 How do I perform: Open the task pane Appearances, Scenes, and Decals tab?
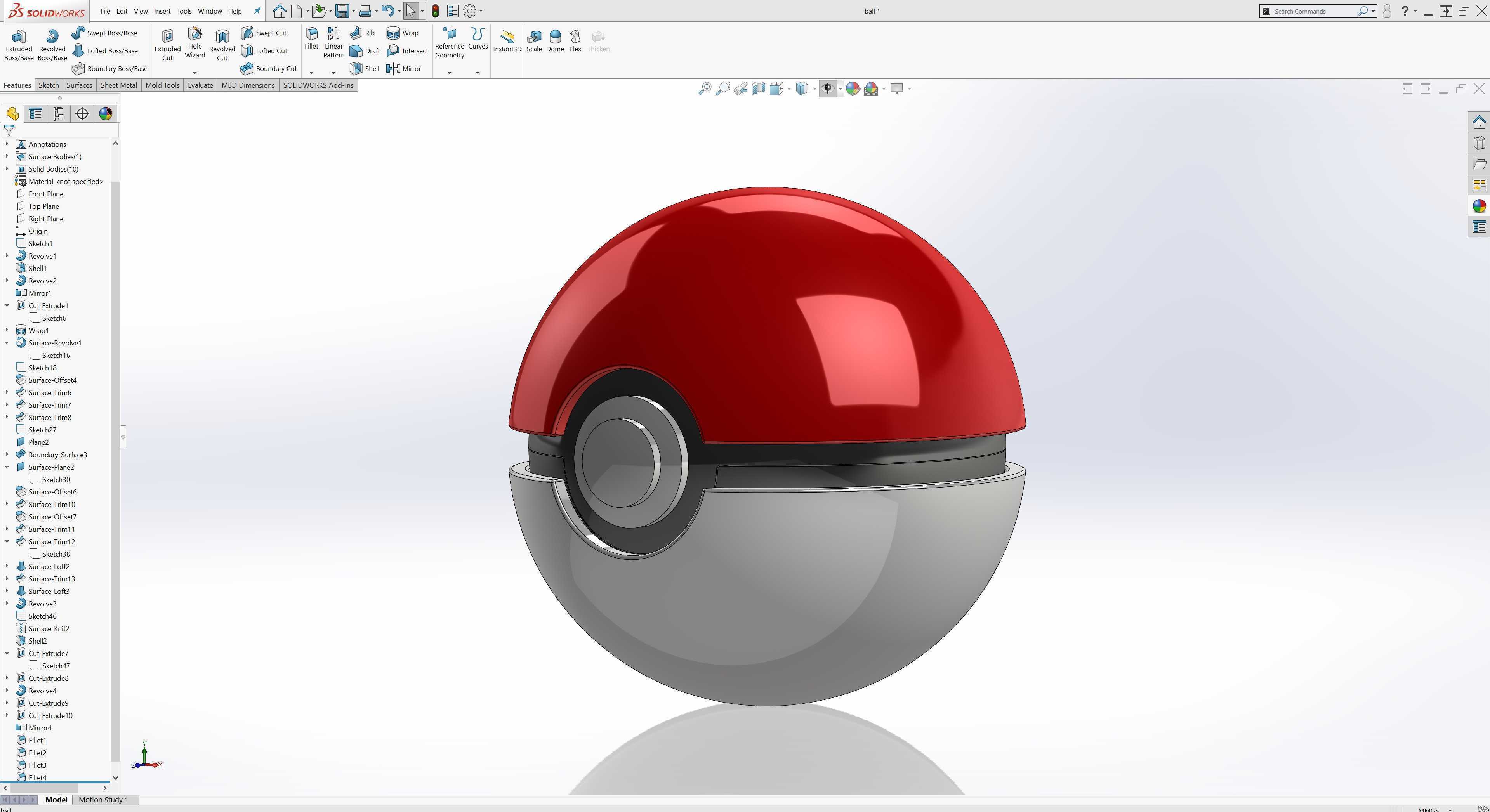click(1479, 206)
